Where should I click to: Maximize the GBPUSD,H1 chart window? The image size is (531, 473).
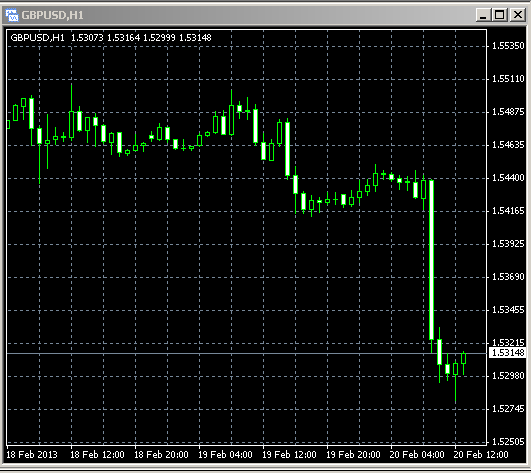click(x=500, y=15)
